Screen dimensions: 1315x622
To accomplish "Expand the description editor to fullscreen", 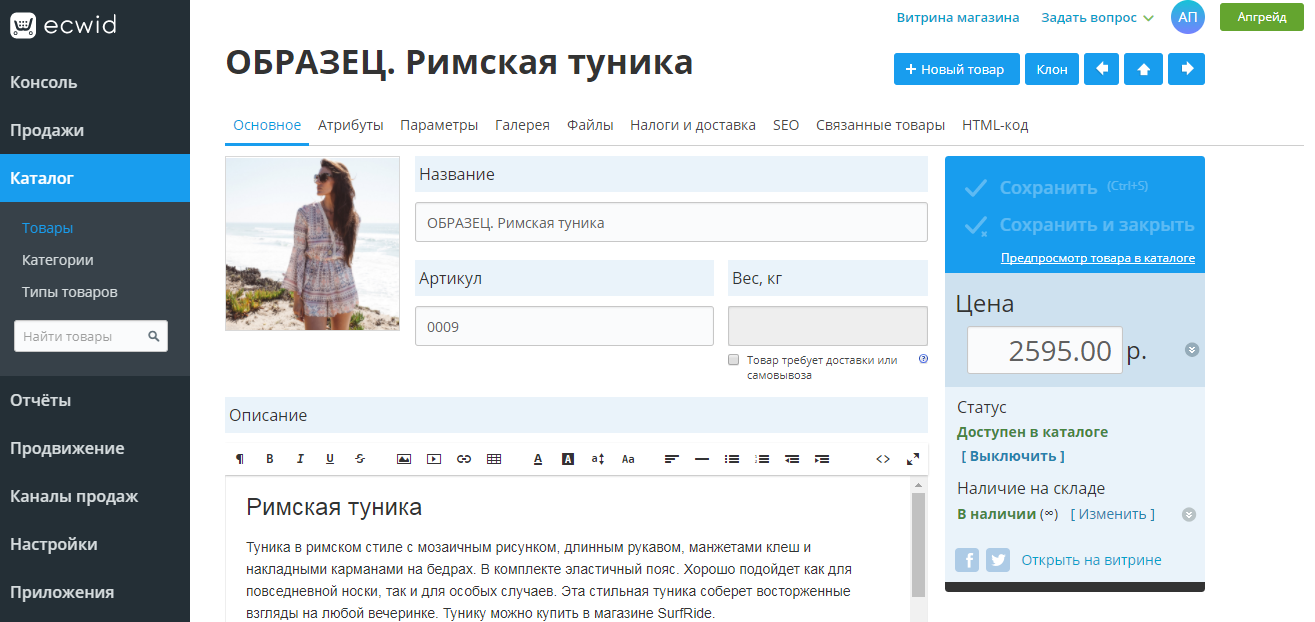I will click(913, 458).
